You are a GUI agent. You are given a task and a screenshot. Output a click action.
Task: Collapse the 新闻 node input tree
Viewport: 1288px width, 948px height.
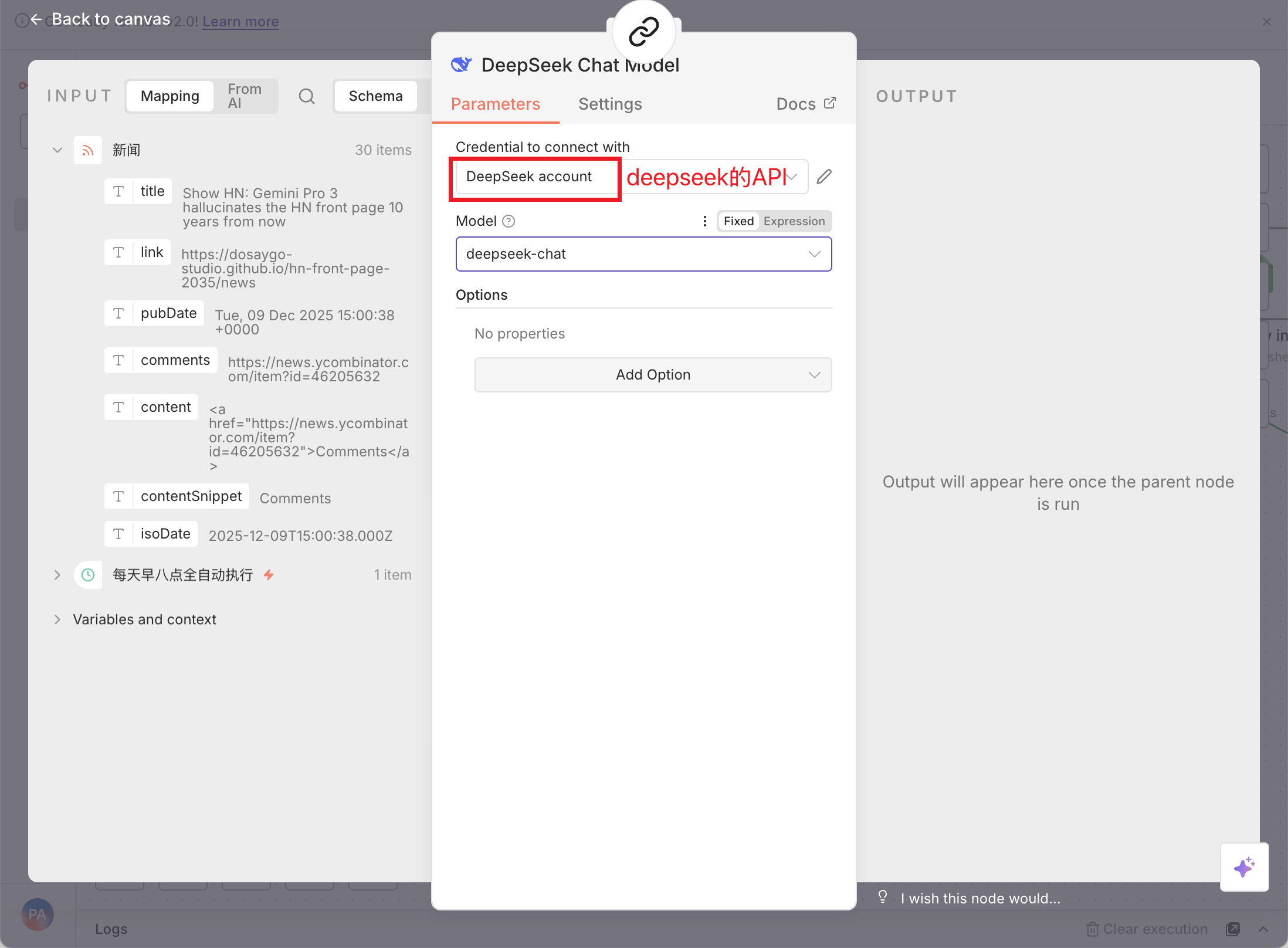coord(57,150)
